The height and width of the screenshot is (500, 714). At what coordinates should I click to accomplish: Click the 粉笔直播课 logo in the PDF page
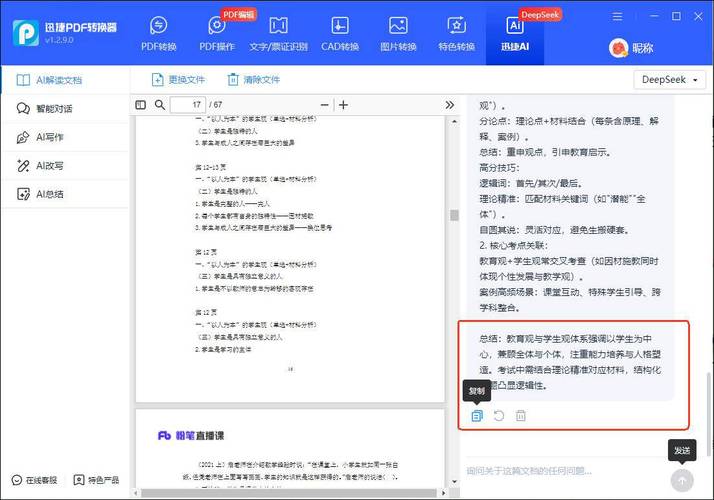tap(191, 436)
